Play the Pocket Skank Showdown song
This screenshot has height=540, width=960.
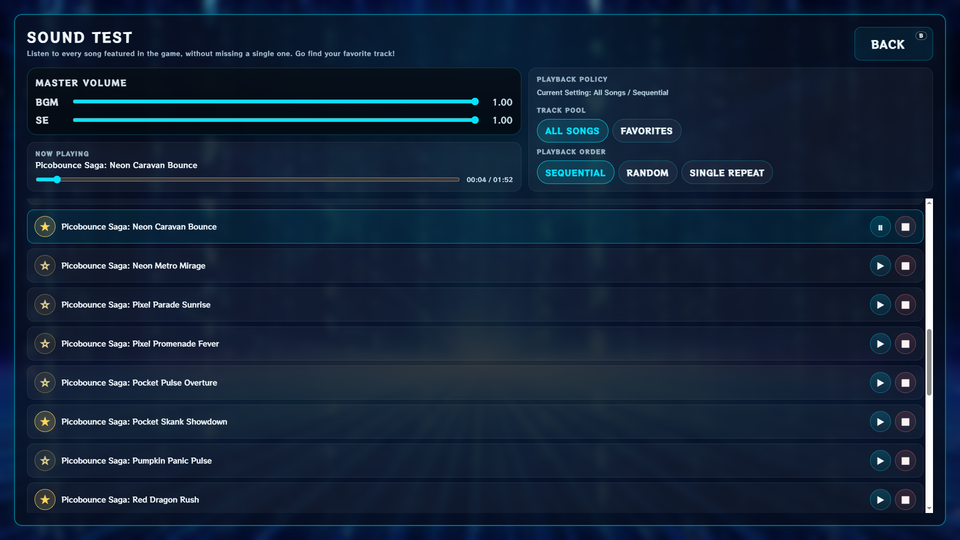880,422
